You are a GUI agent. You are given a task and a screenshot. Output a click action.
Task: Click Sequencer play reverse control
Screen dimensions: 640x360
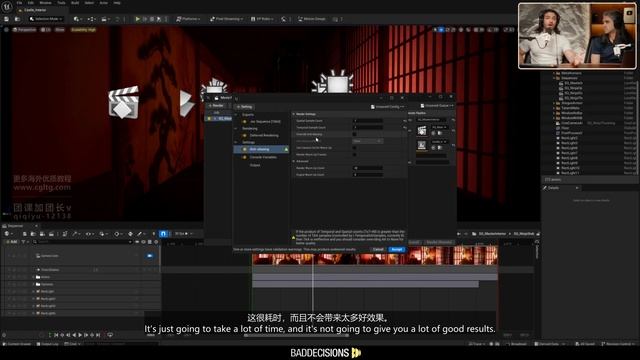point(74,335)
